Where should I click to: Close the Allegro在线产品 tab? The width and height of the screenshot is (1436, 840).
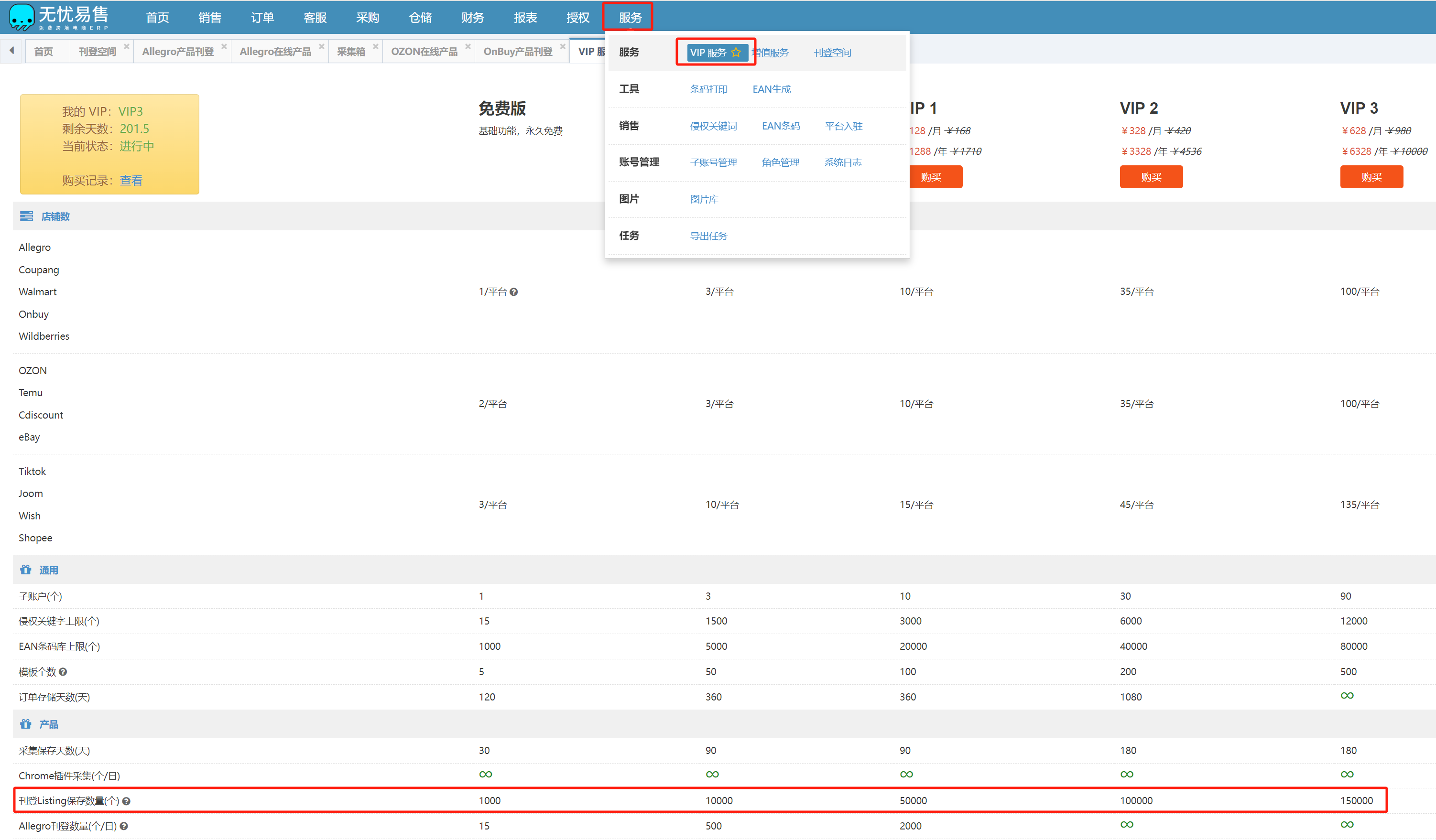tap(321, 47)
